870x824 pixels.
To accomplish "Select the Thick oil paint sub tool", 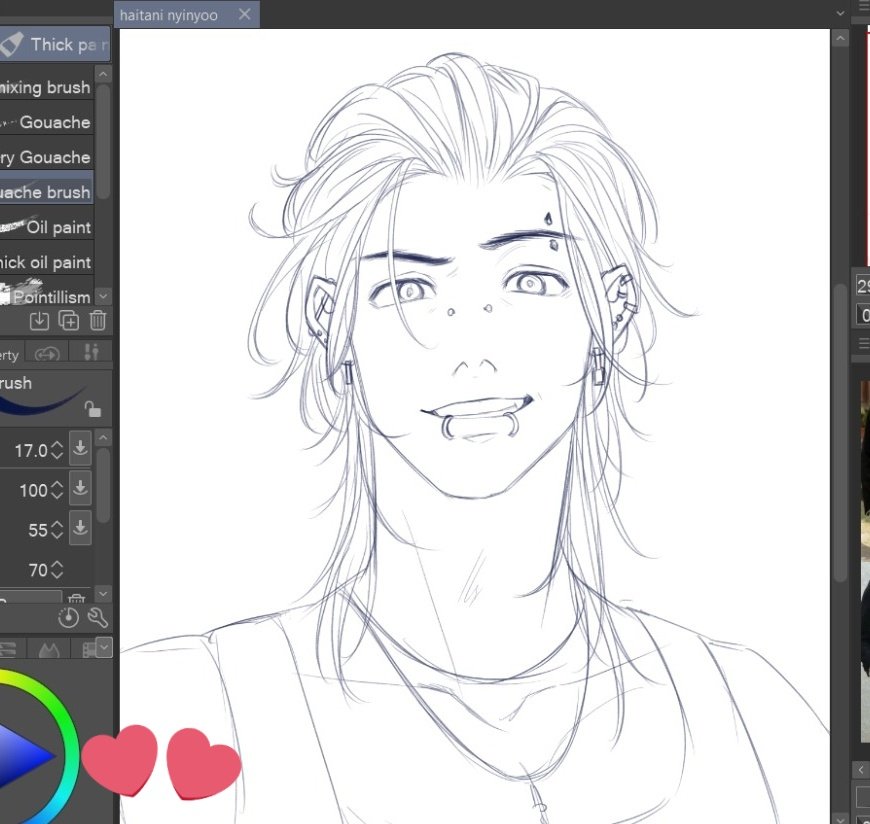I will [46, 262].
